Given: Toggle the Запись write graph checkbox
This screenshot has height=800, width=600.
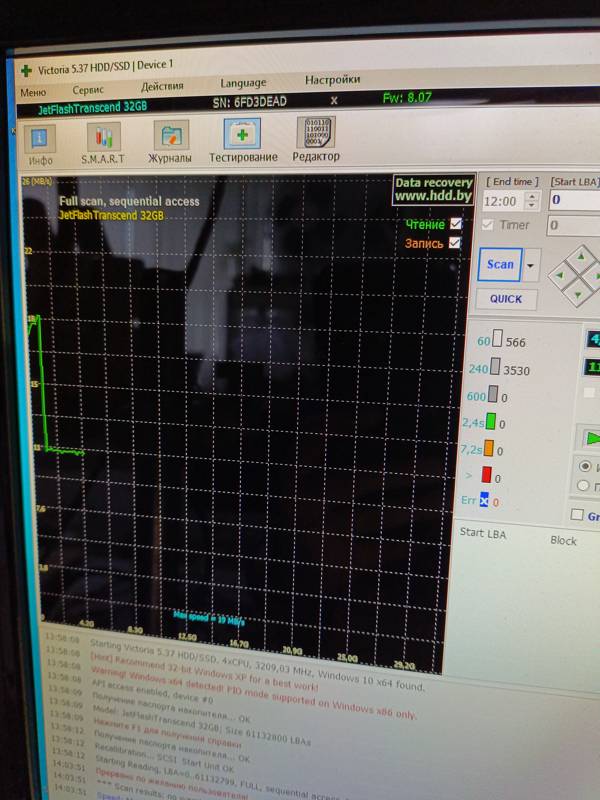Looking at the screenshot, I should coord(456,243).
